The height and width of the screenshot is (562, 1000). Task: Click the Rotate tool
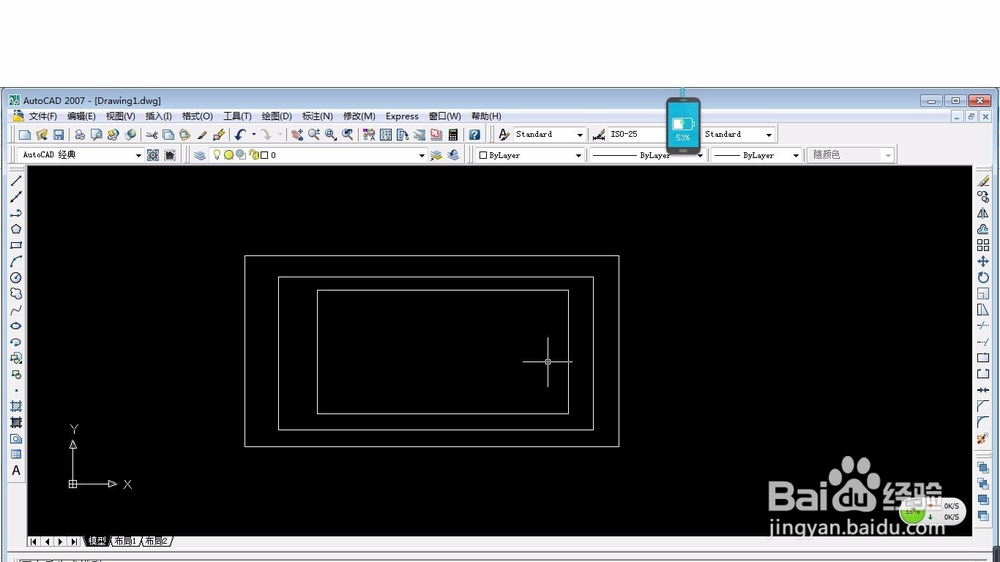(x=983, y=277)
